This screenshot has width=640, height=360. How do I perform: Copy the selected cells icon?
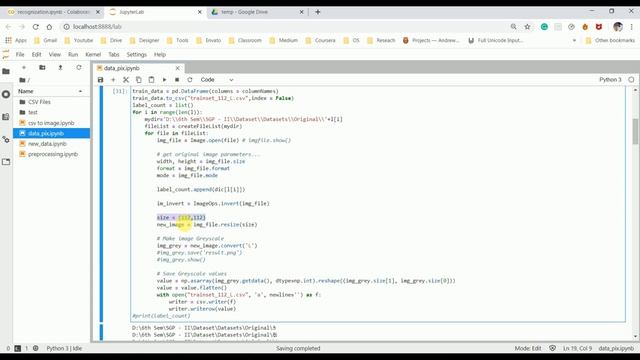click(x=139, y=80)
